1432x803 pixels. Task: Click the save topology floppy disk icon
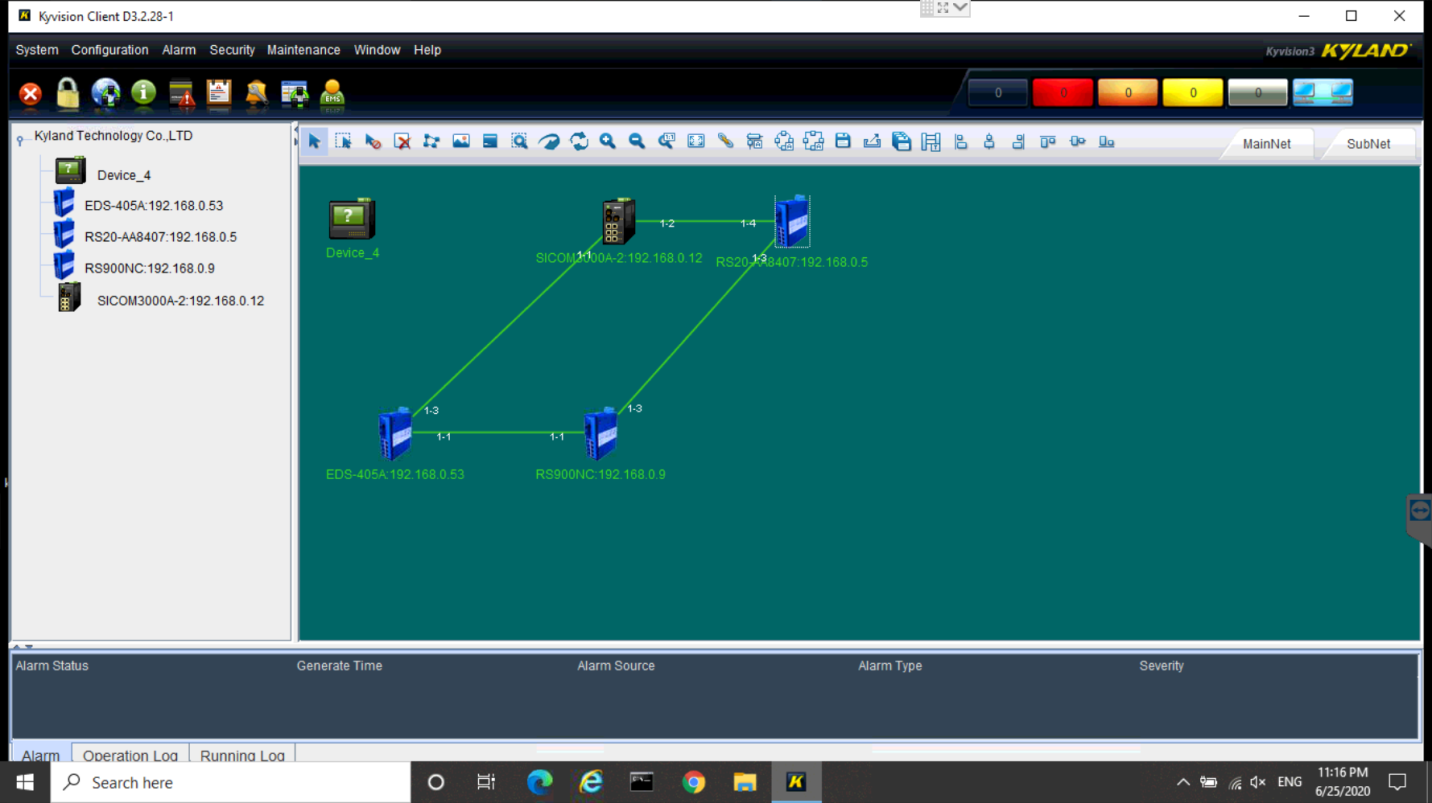[x=843, y=141]
